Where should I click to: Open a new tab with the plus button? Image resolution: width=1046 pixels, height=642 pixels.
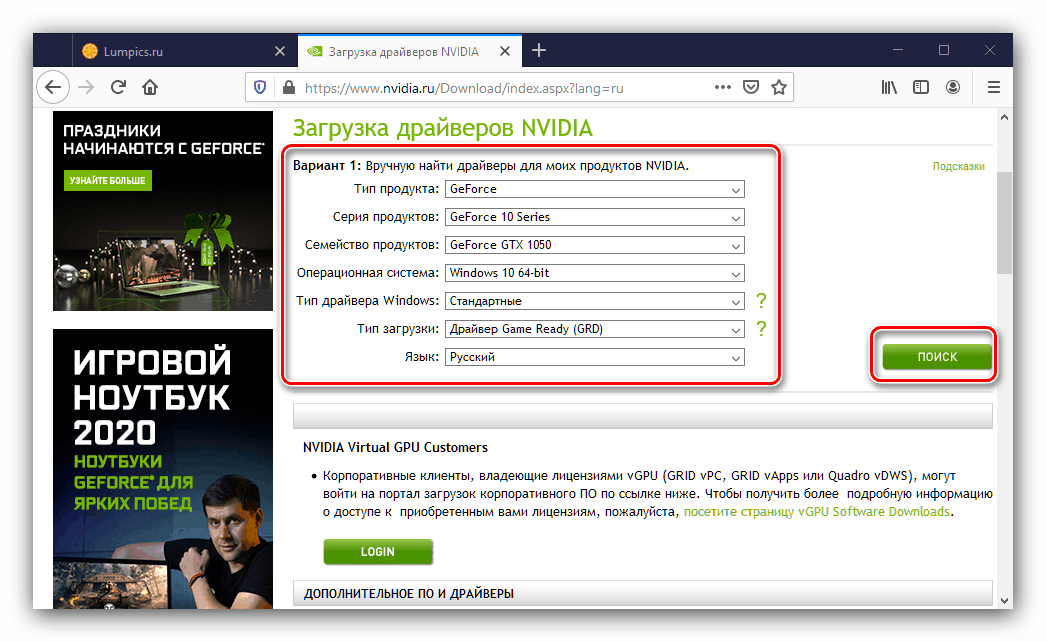(x=539, y=50)
